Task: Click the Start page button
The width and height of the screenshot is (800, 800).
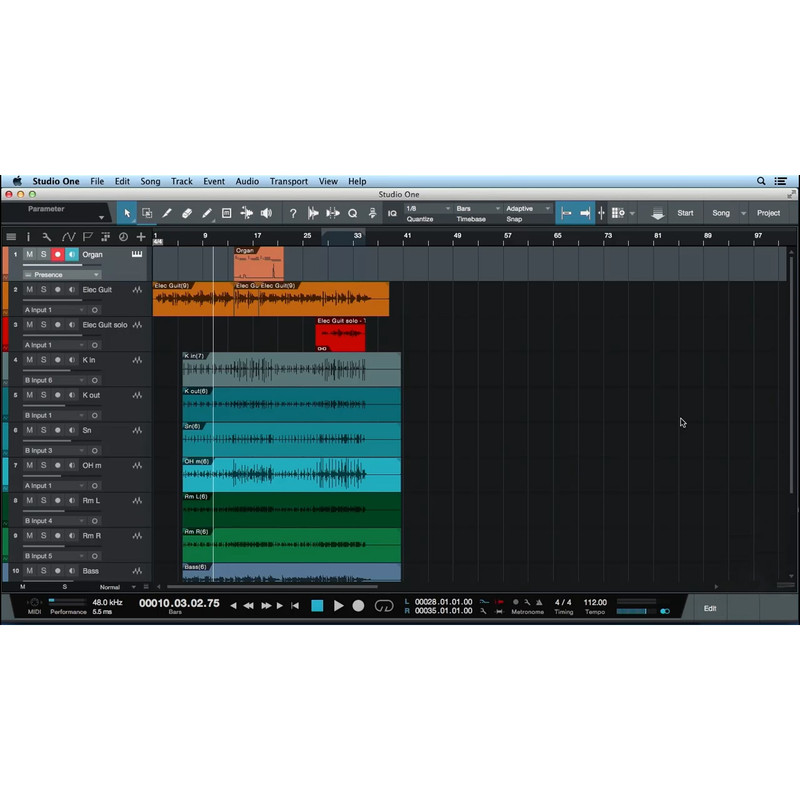Action: pyautogui.click(x=685, y=213)
